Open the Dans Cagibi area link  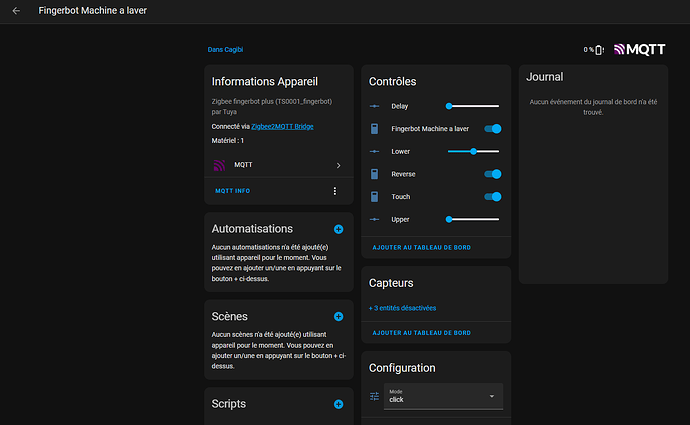click(x=225, y=50)
